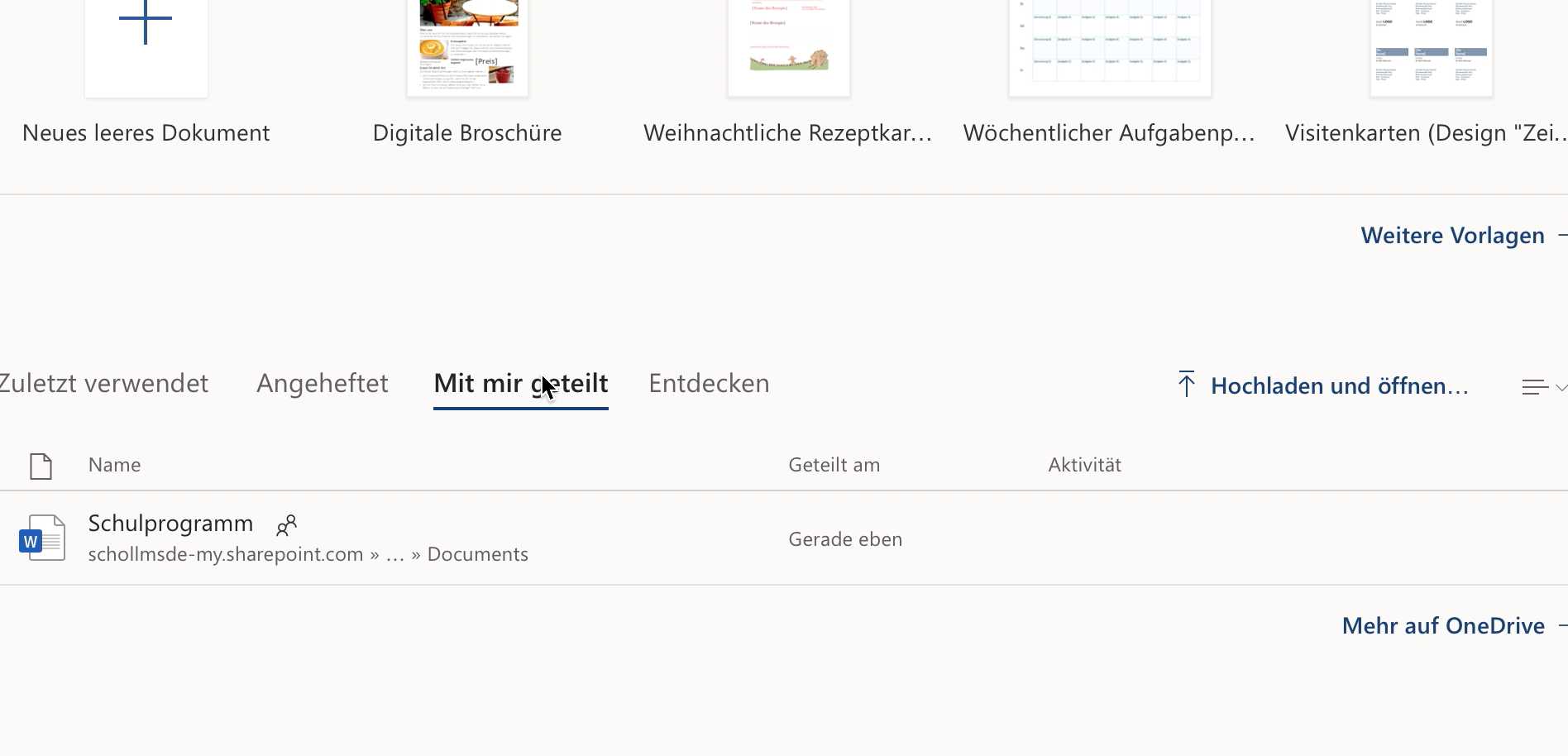Click the plus icon for new blank document

coord(146,20)
